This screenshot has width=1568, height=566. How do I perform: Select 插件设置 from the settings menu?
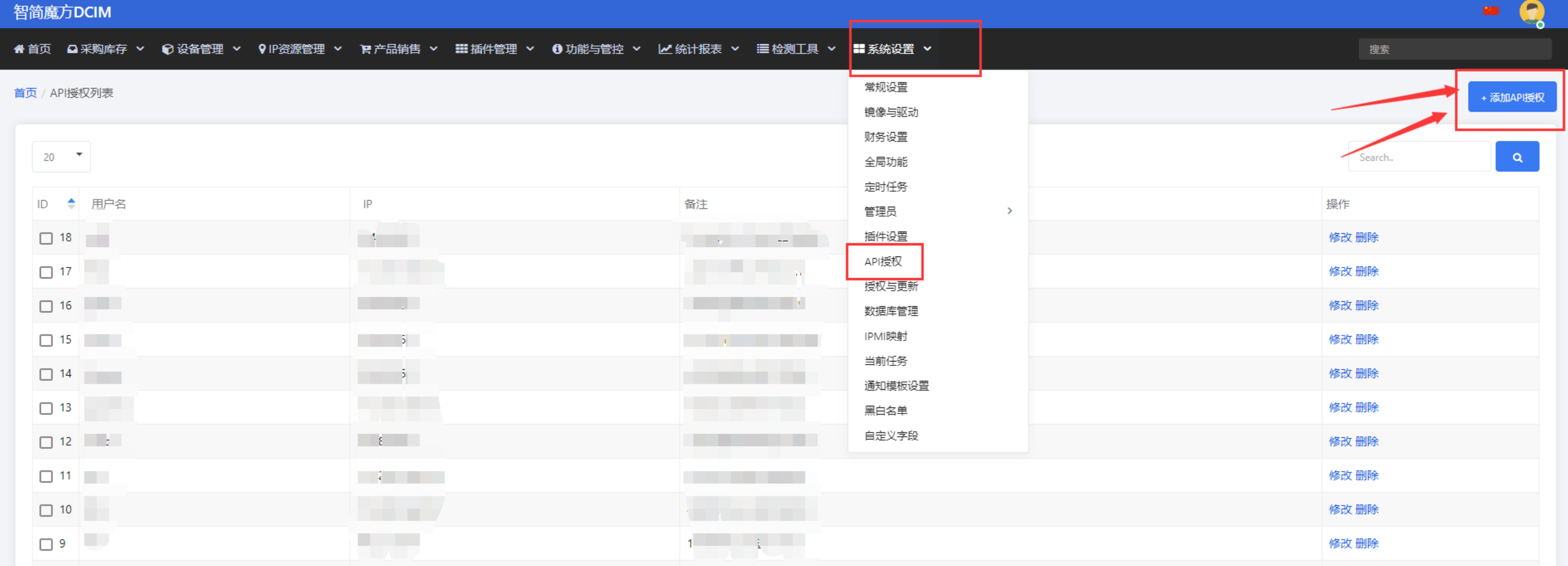click(886, 237)
